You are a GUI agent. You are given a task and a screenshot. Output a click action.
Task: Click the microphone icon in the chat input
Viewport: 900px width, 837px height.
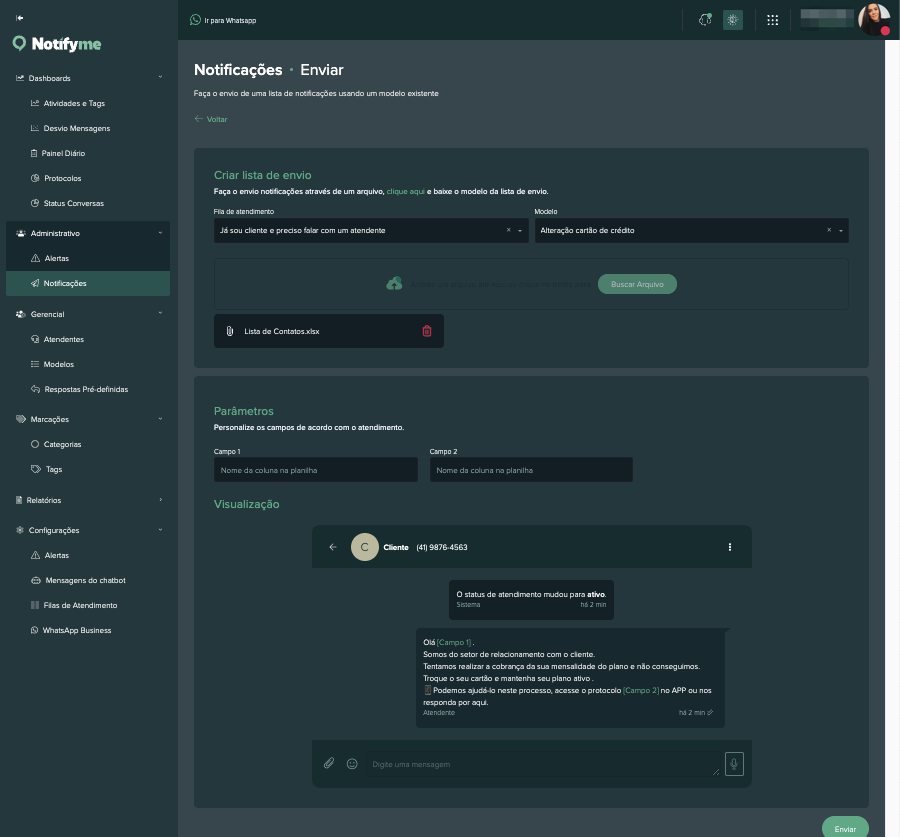[734, 763]
